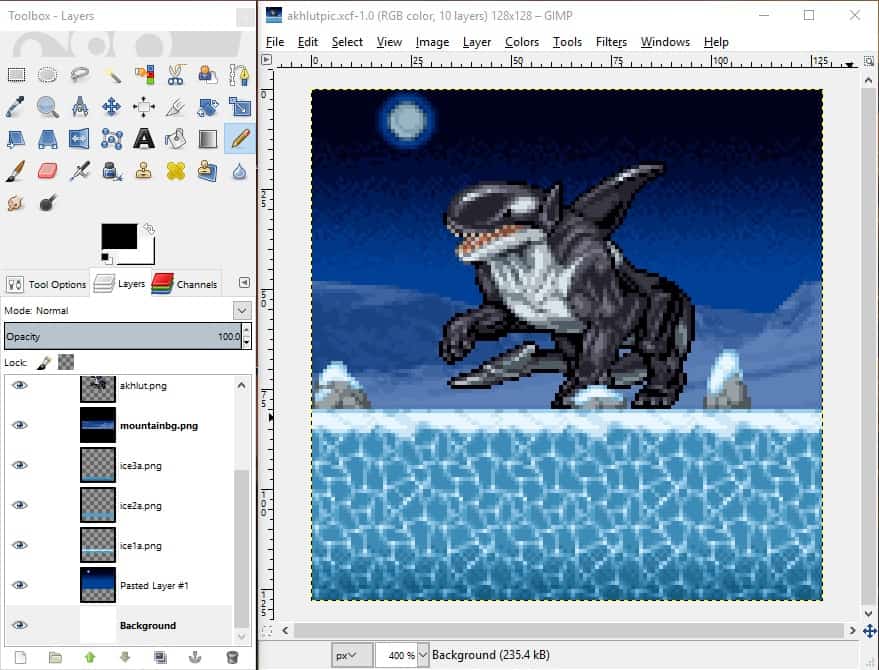This screenshot has width=879, height=670.
Task: Select the Alignment tool
Action: [x=144, y=107]
